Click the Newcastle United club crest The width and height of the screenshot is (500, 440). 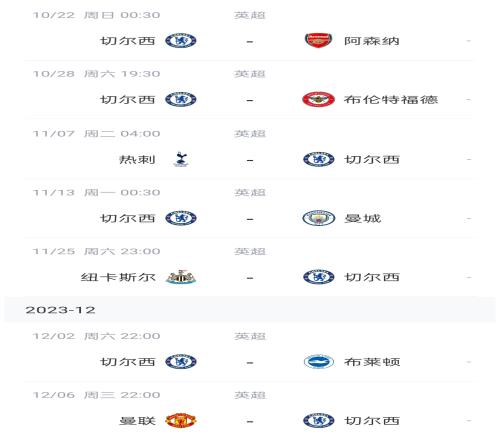click(x=181, y=277)
